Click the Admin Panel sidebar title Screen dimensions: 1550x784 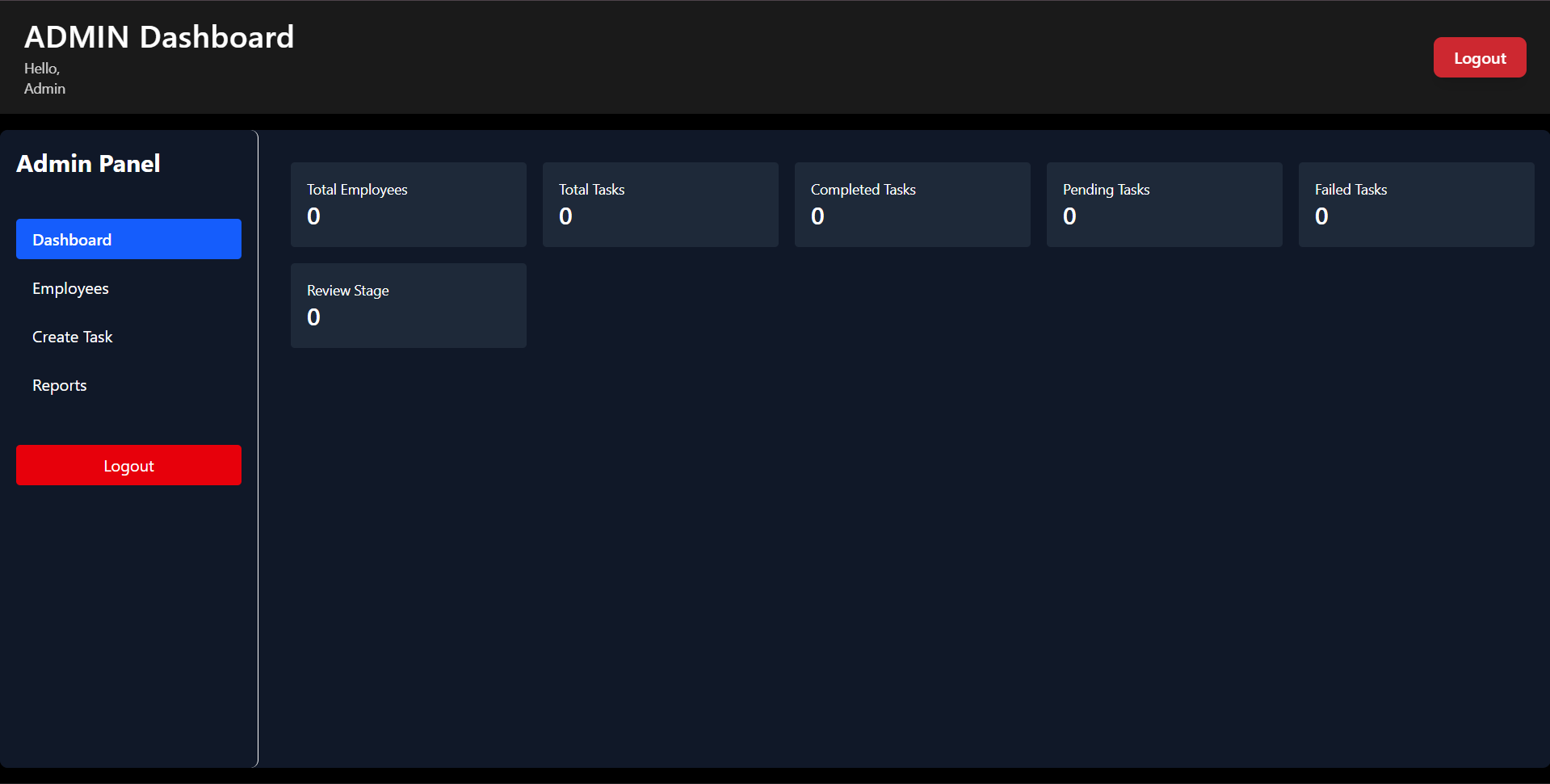[88, 164]
